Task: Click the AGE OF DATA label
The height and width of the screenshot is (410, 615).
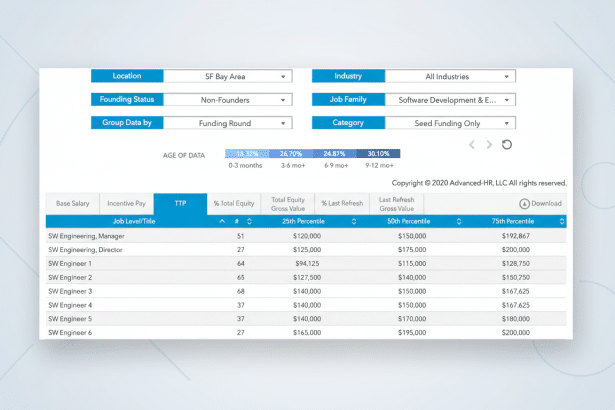Action: 184,155
